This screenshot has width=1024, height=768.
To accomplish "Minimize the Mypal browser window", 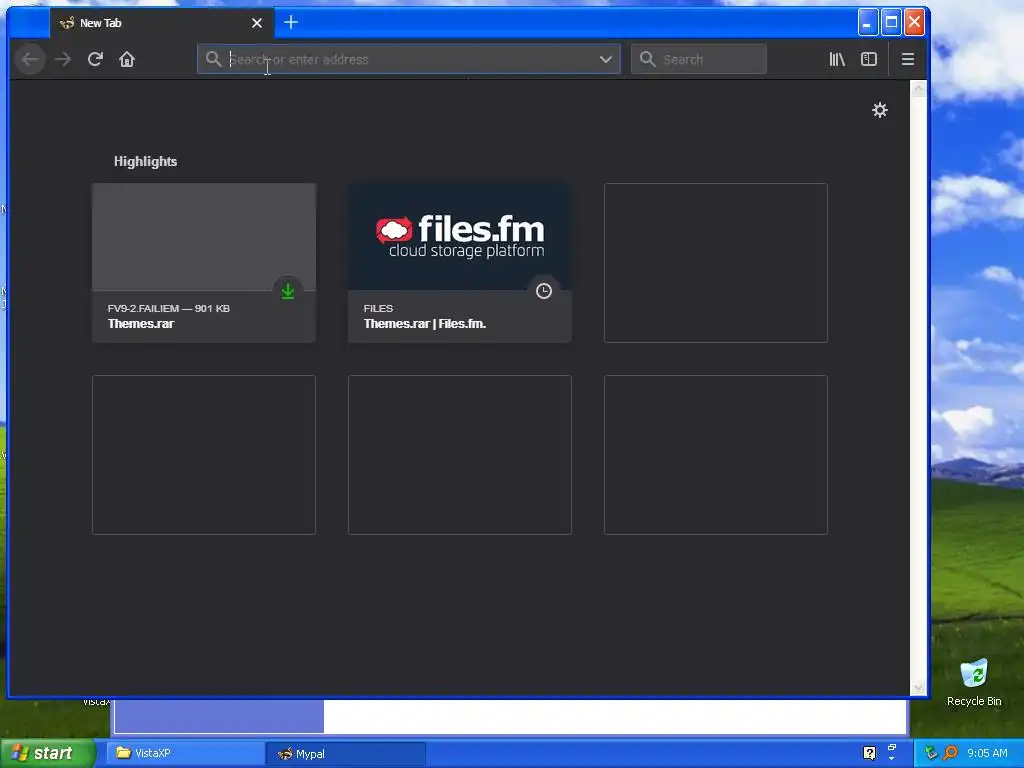I will tap(867, 22).
